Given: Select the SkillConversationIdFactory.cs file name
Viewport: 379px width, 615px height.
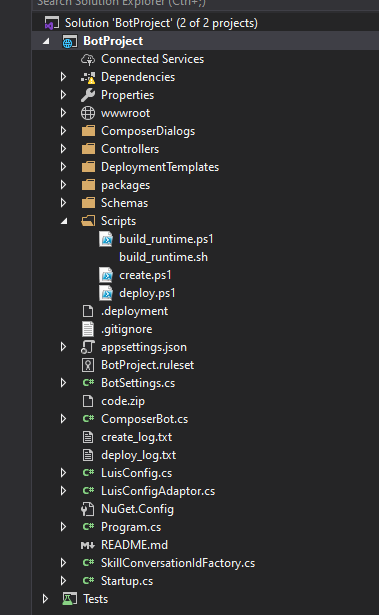Looking at the screenshot, I should pyautogui.click(x=178, y=563).
